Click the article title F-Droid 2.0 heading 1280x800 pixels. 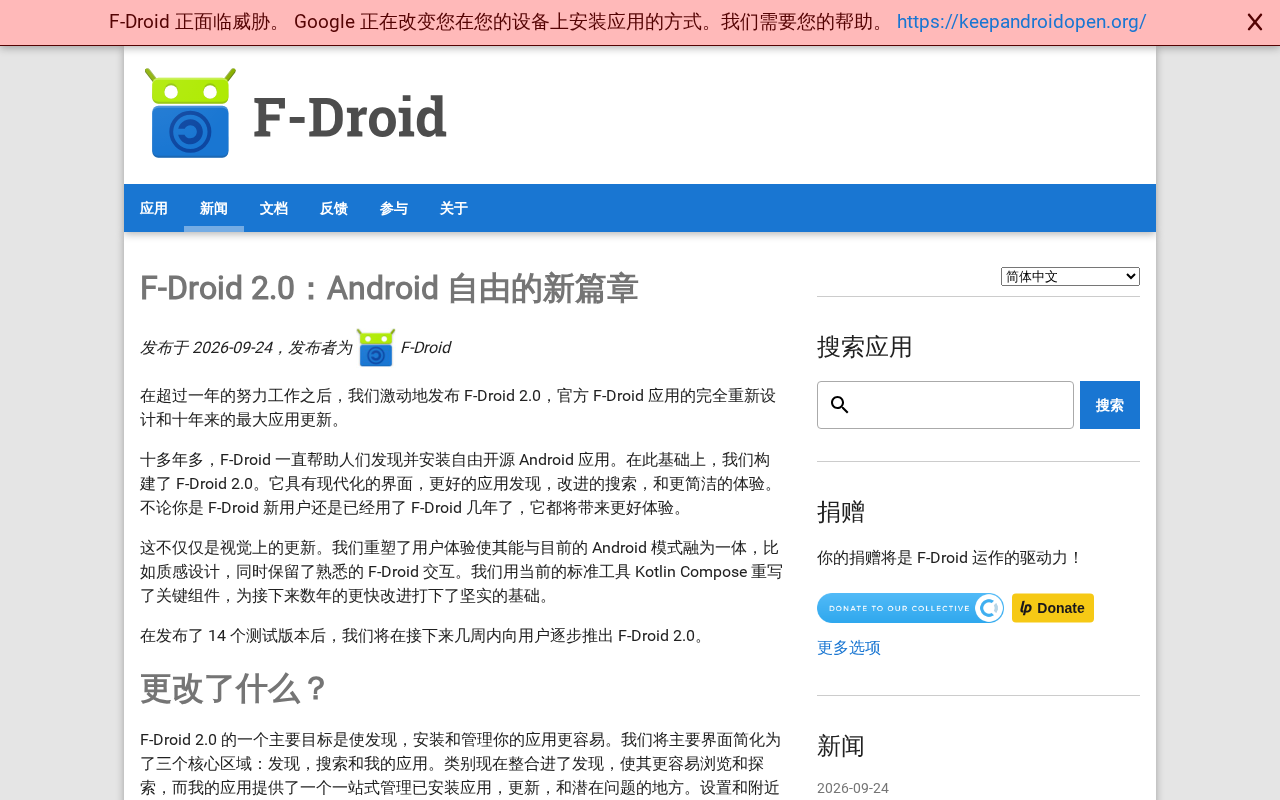tap(389, 289)
